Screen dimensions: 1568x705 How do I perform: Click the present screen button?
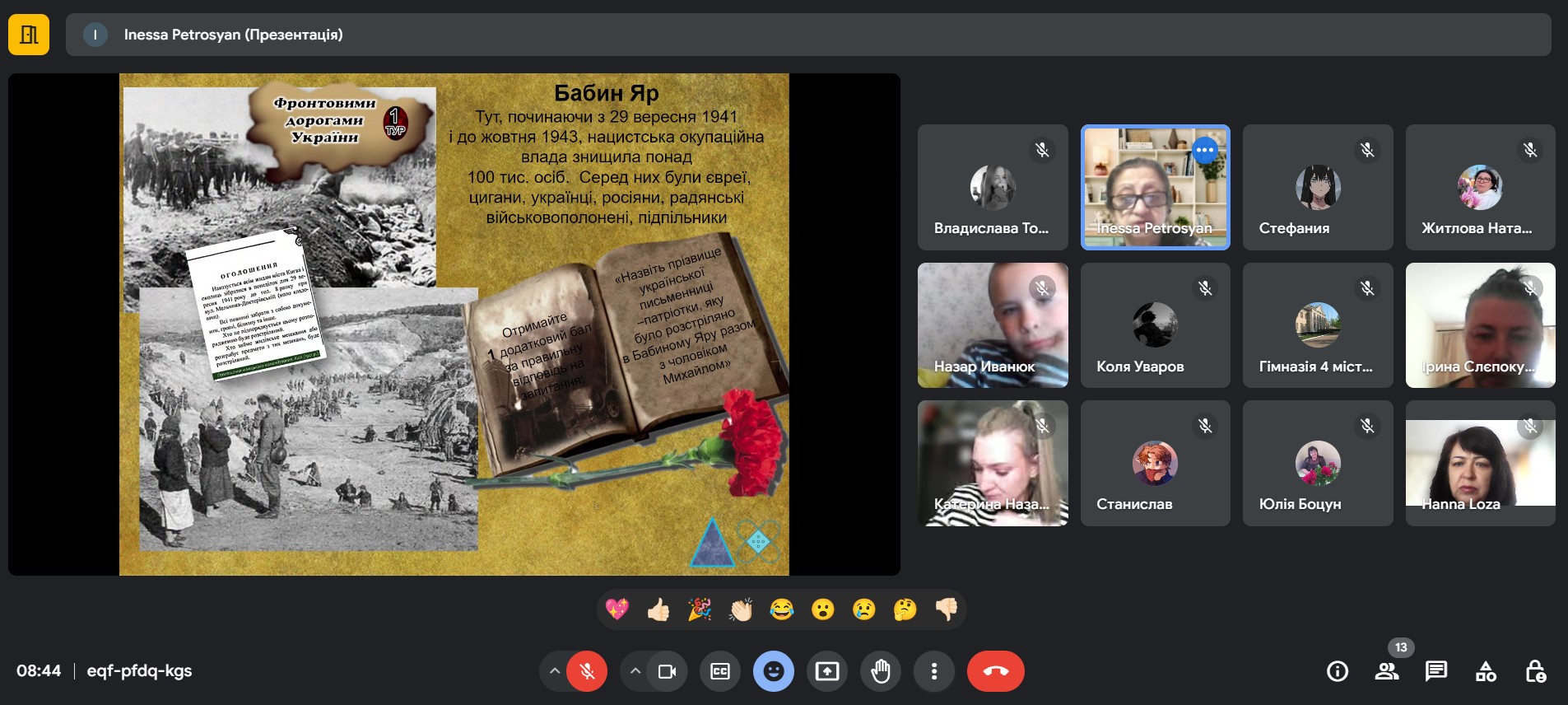pyautogui.click(x=827, y=671)
